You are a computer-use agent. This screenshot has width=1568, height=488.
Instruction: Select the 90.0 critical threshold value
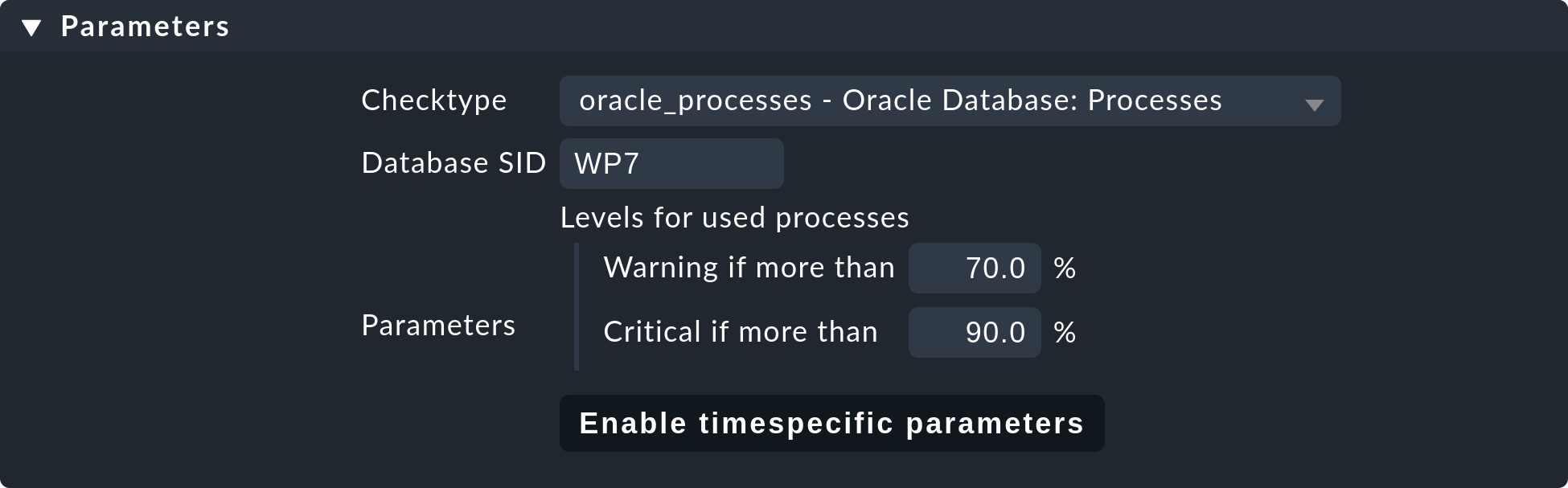995,332
